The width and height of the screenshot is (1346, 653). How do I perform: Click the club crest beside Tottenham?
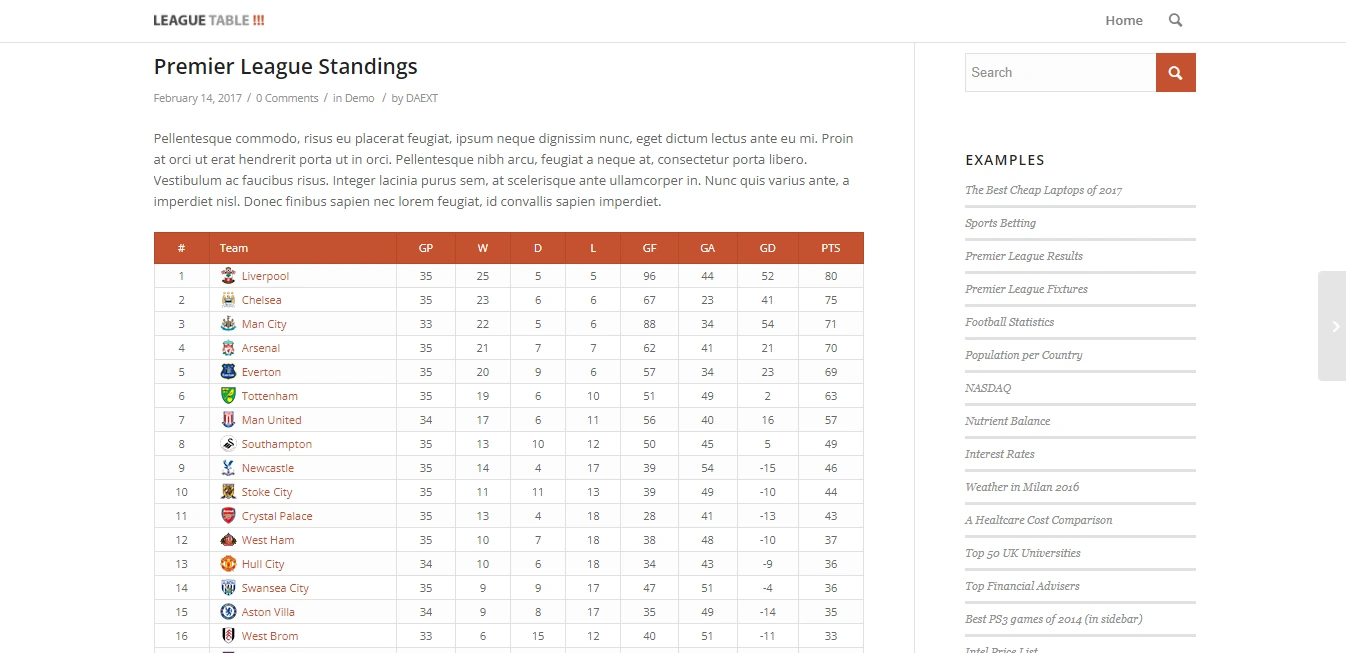[x=228, y=396]
